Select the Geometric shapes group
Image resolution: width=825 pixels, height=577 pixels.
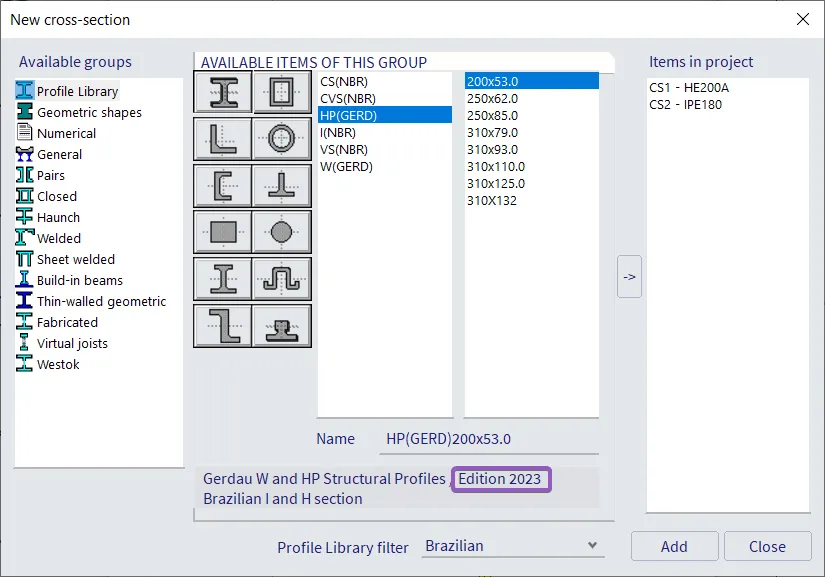pos(89,113)
